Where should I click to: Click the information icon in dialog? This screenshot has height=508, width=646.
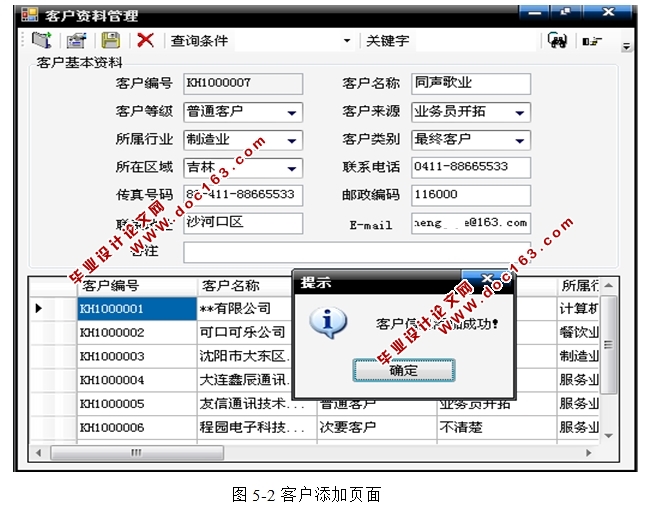coord(328,323)
